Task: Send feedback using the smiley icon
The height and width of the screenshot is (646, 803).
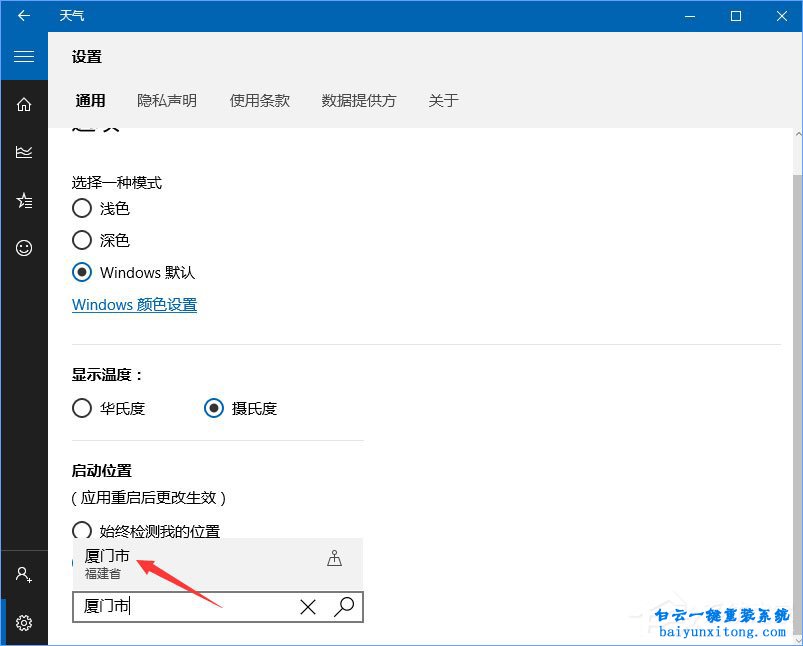Action: [24, 248]
